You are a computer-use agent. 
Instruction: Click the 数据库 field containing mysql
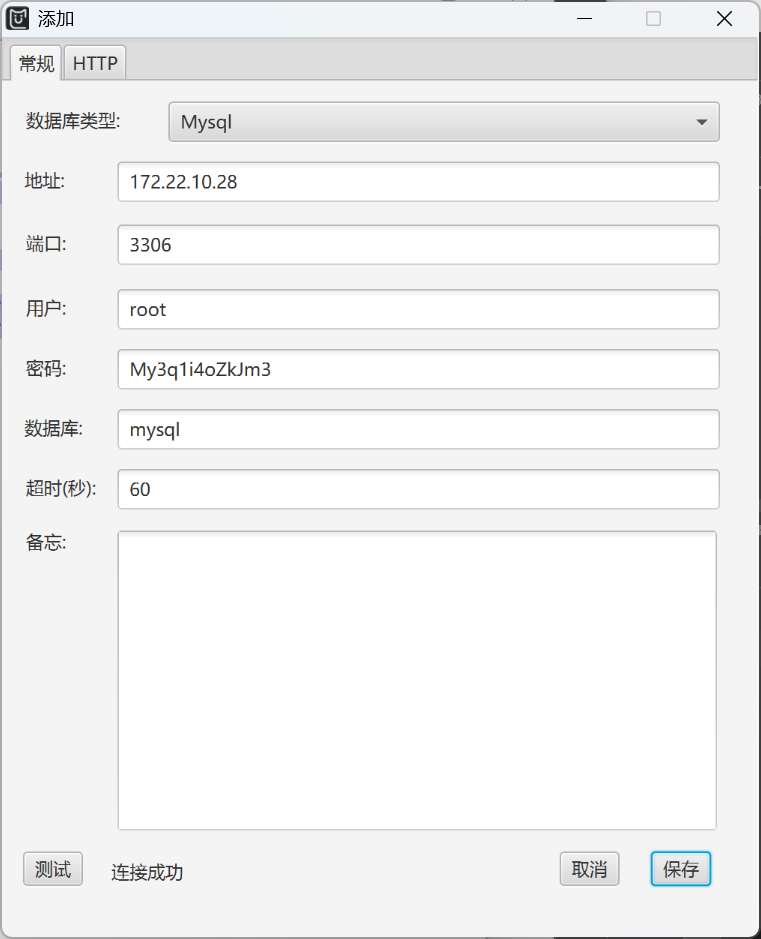(418, 429)
